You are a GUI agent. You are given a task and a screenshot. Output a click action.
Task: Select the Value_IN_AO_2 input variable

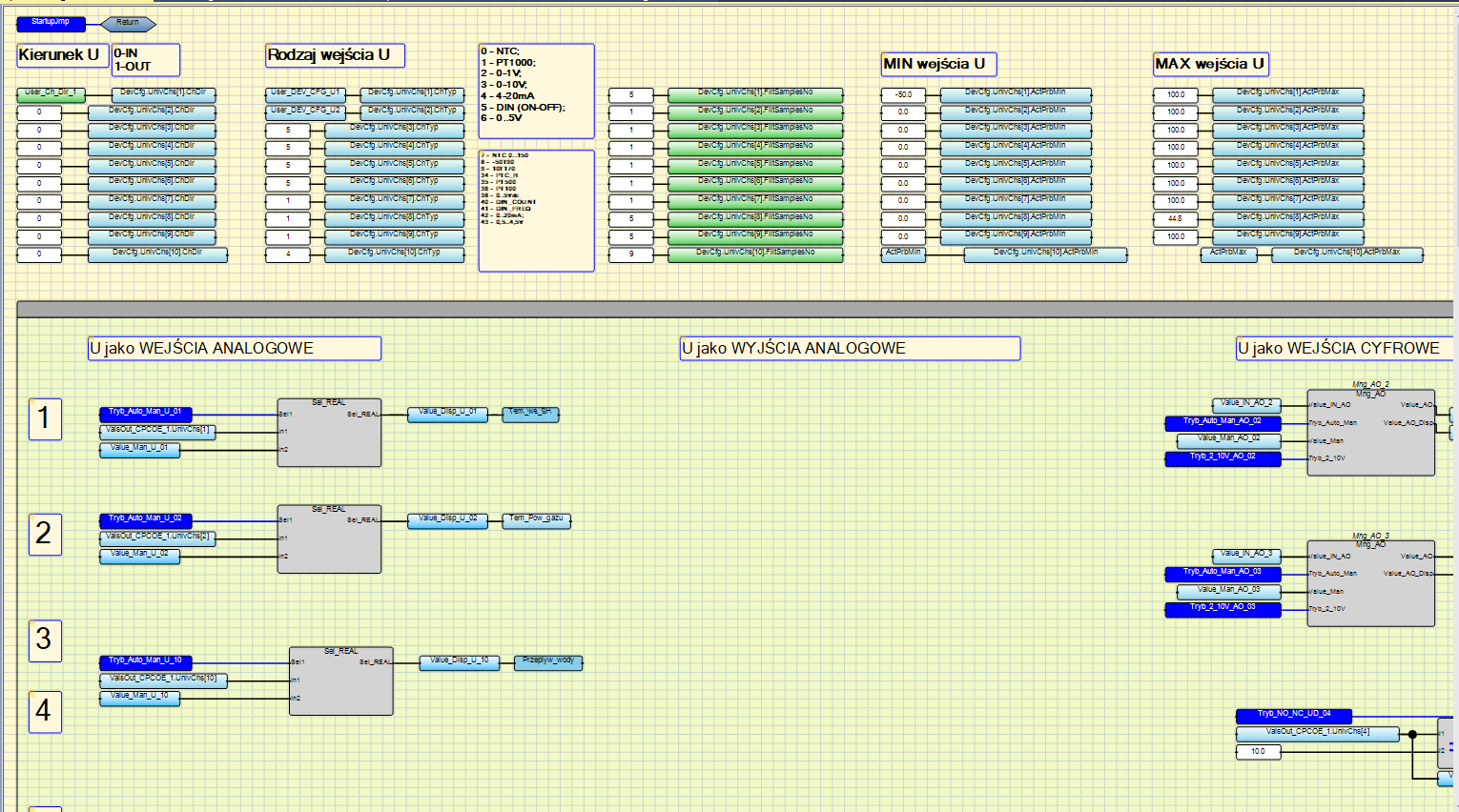coord(1246,405)
